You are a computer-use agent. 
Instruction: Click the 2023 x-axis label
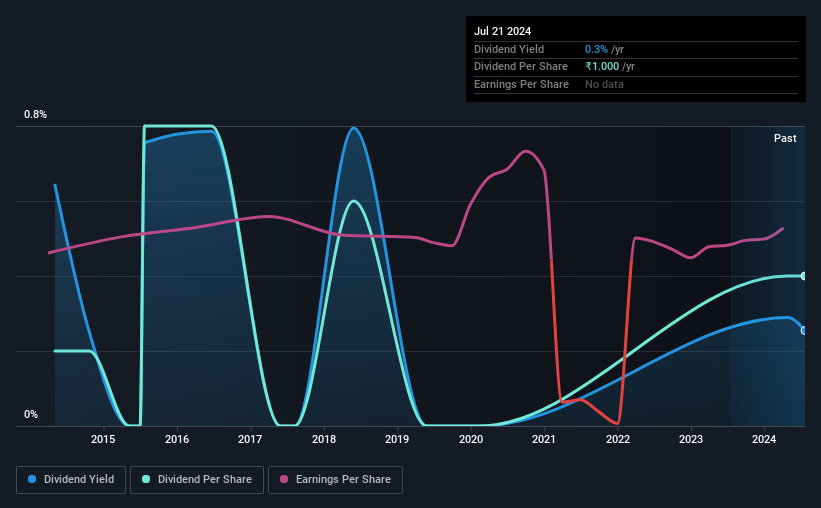coord(691,439)
